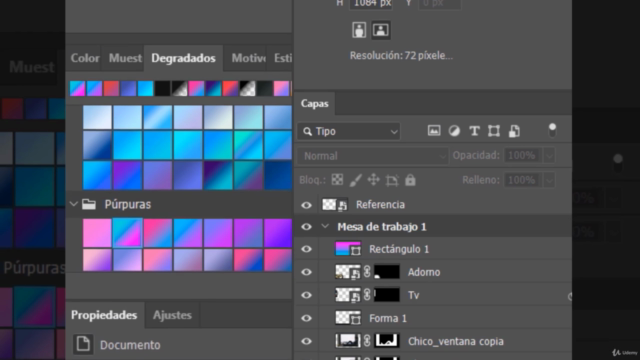
Task: Click the Relleno 100% value field
Action: (x=523, y=180)
